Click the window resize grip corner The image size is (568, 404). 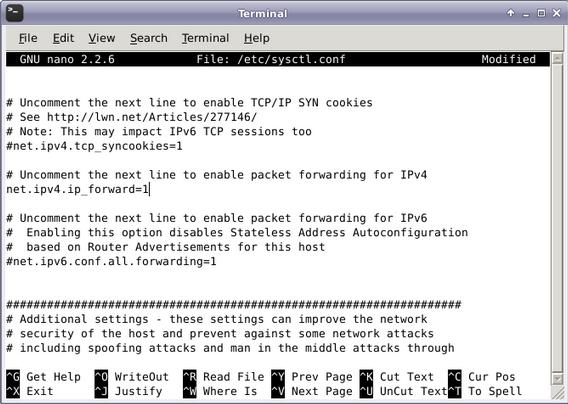[x=557, y=393]
